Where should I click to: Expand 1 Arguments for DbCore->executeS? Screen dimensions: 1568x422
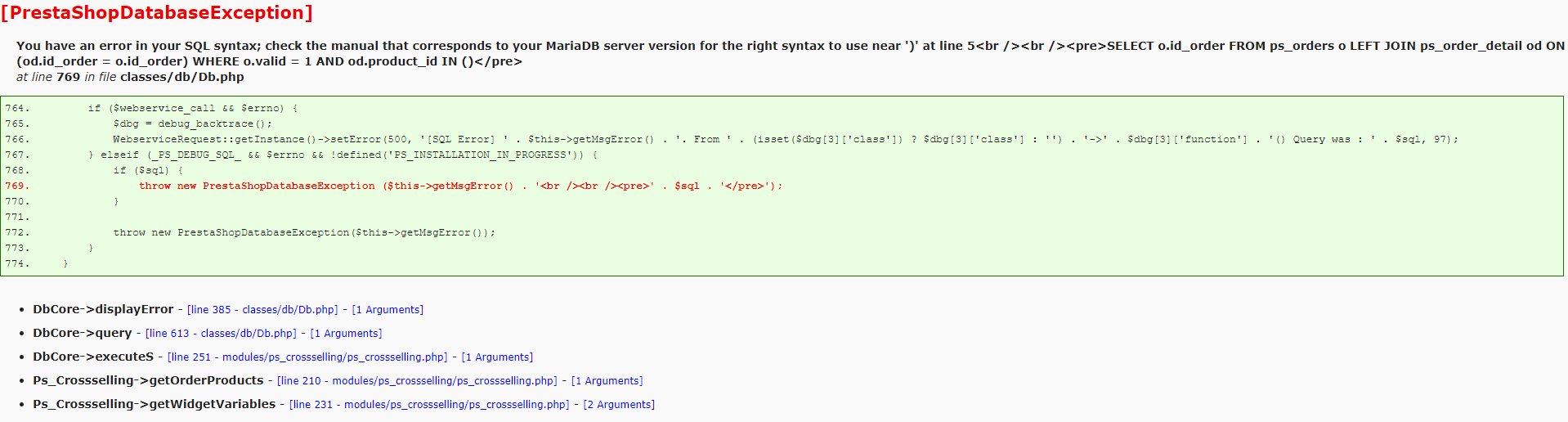tap(497, 357)
